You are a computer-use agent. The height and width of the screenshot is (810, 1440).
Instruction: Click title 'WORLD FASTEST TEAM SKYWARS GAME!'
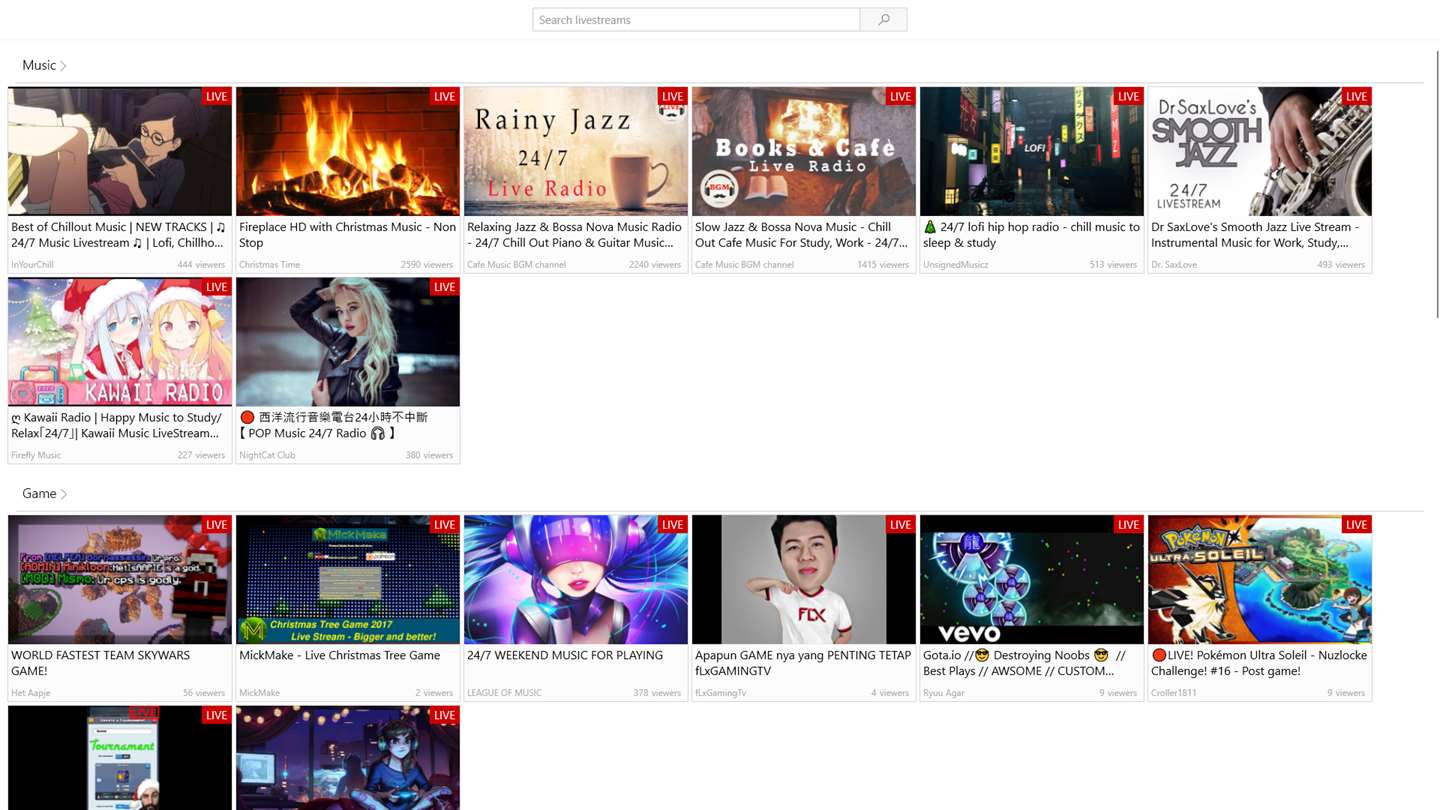point(100,663)
